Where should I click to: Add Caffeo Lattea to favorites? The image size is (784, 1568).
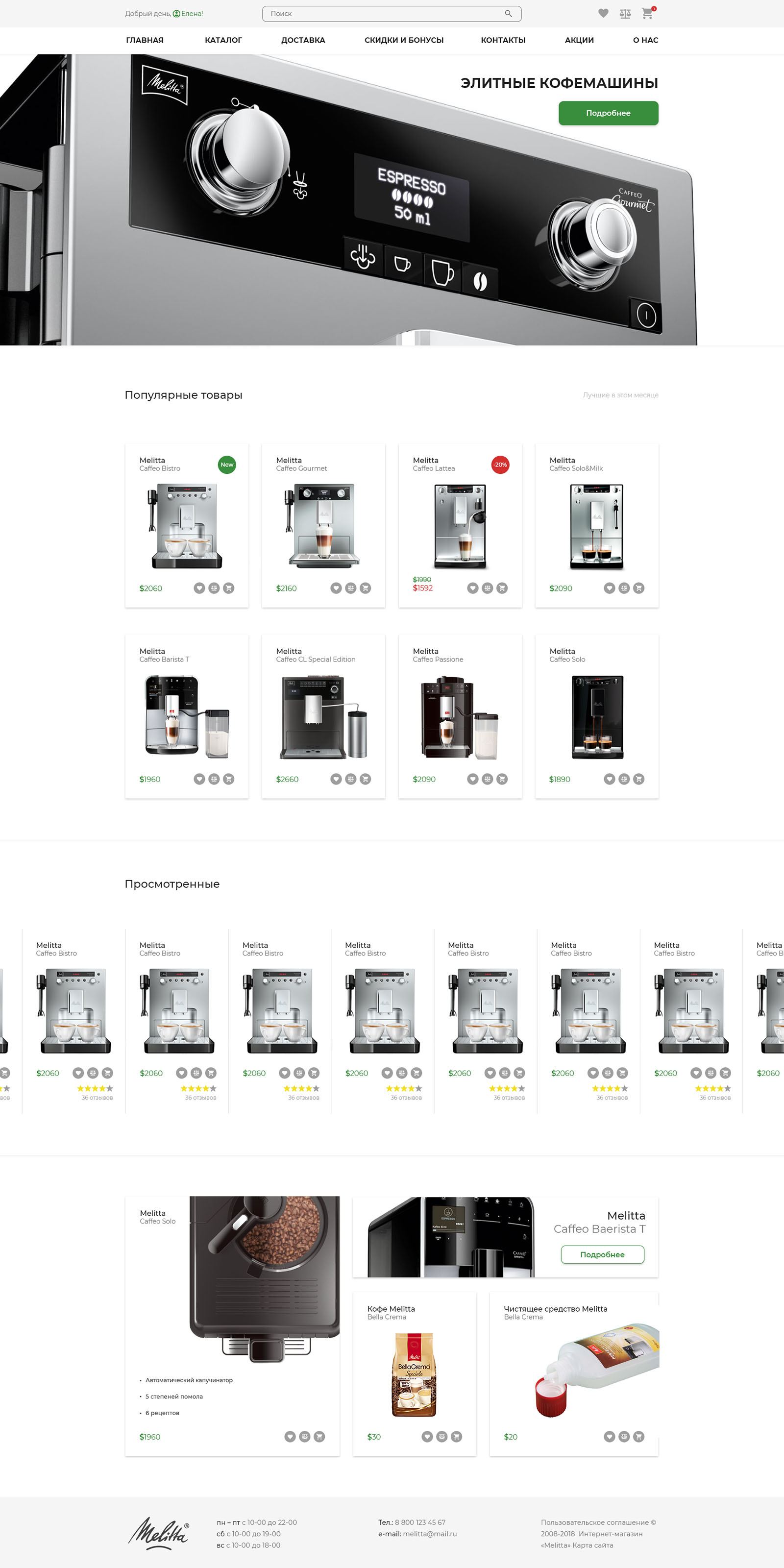(472, 588)
